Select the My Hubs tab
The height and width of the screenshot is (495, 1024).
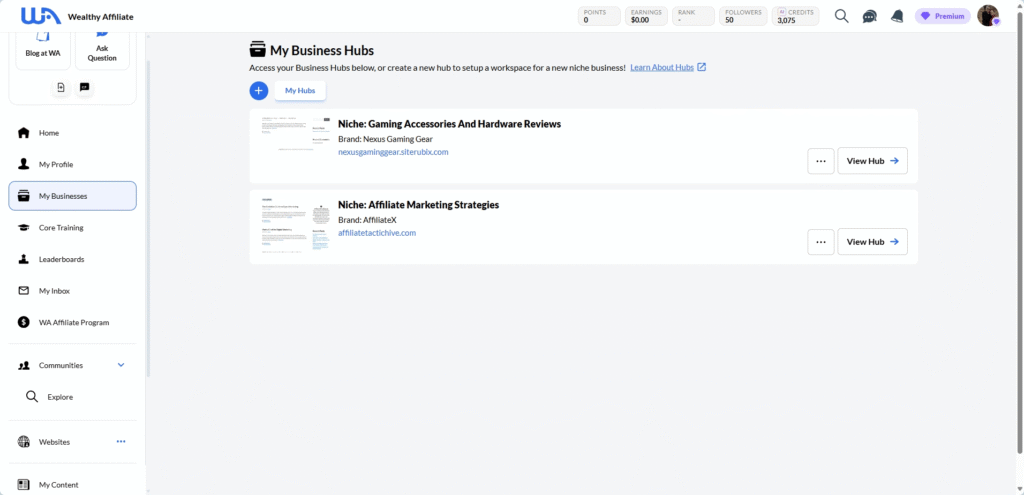pos(300,91)
